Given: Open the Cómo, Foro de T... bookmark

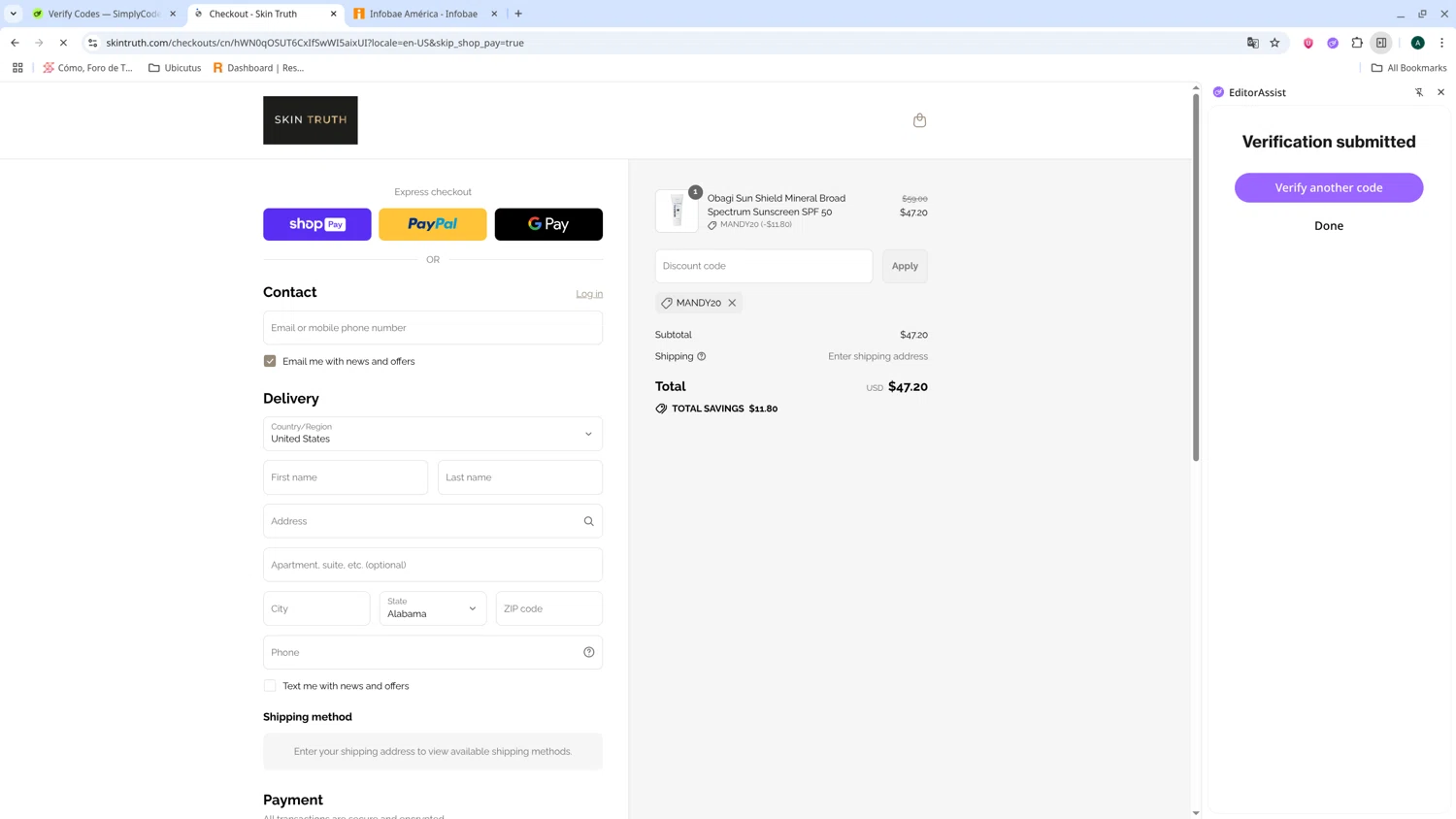Looking at the screenshot, I should coord(87,68).
